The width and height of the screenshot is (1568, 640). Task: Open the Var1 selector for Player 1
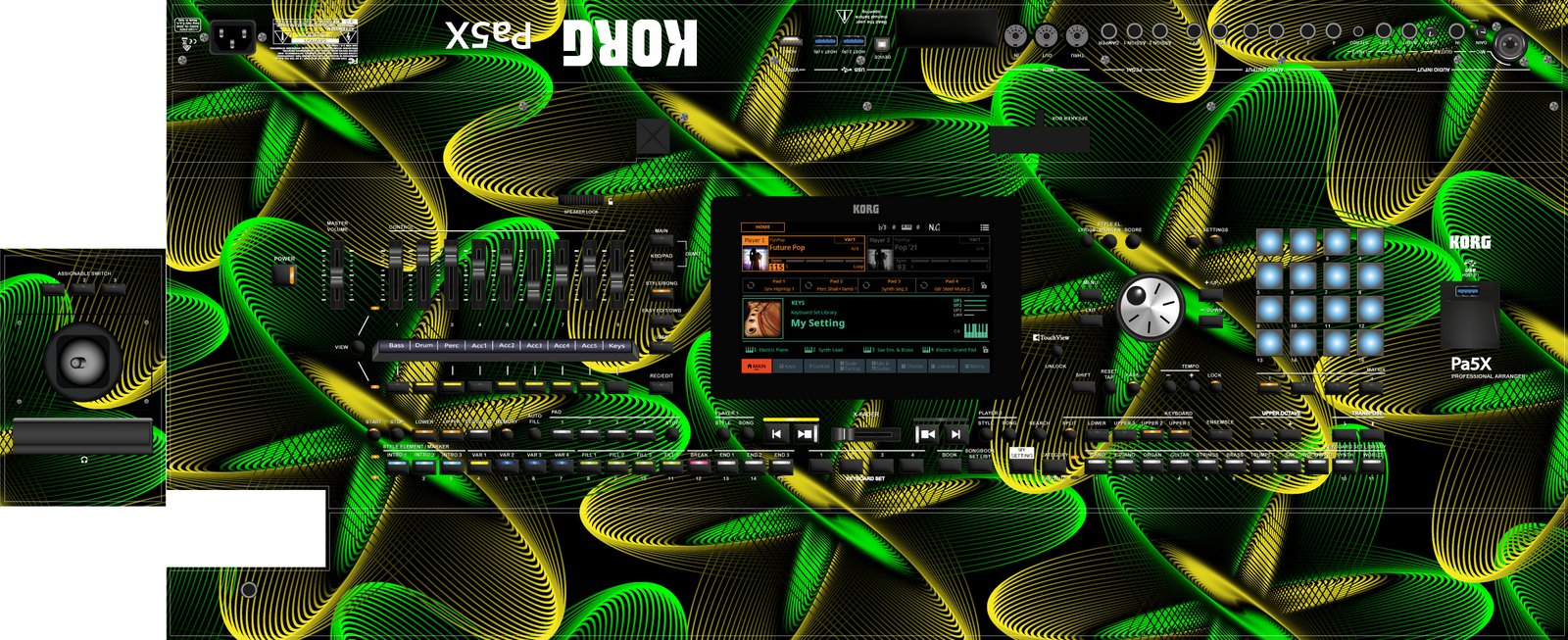pos(850,239)
